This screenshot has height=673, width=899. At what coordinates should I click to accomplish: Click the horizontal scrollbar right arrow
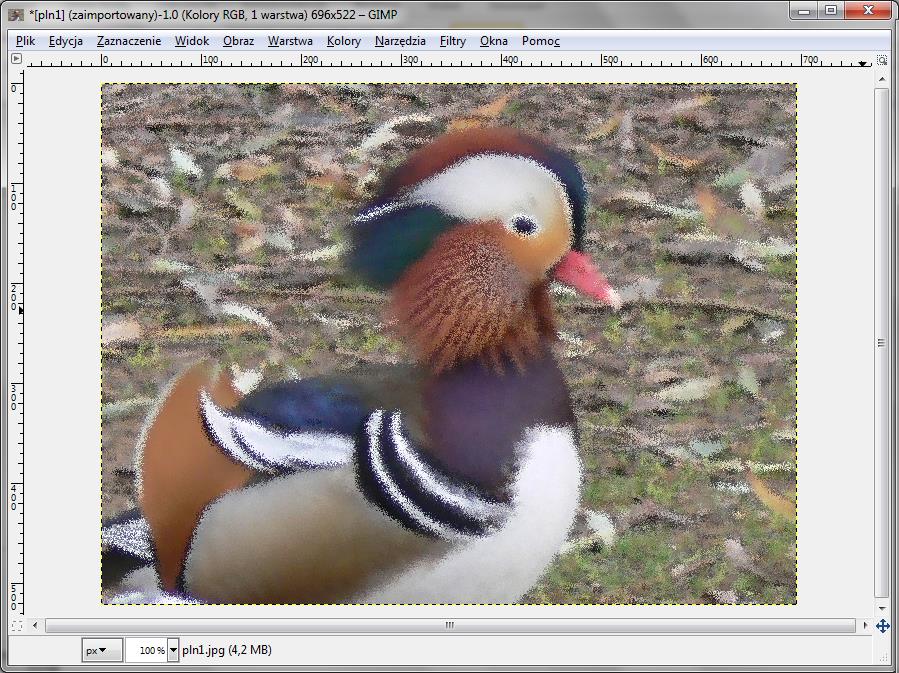(x=865, y=625)
